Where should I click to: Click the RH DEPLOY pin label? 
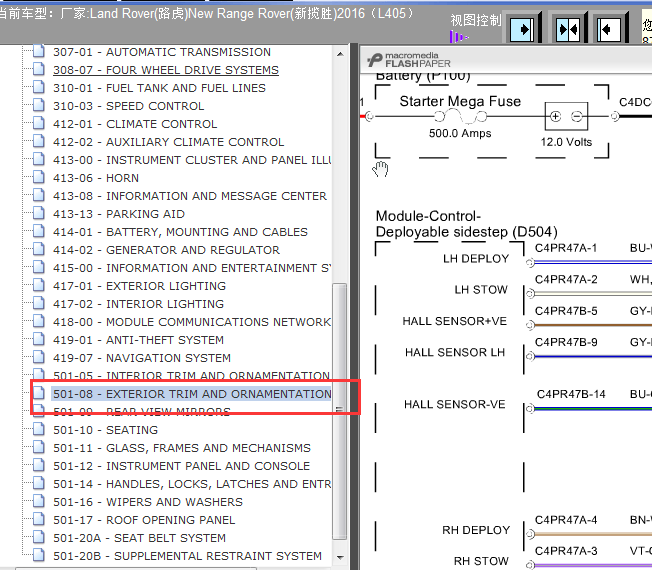point(476,531)
